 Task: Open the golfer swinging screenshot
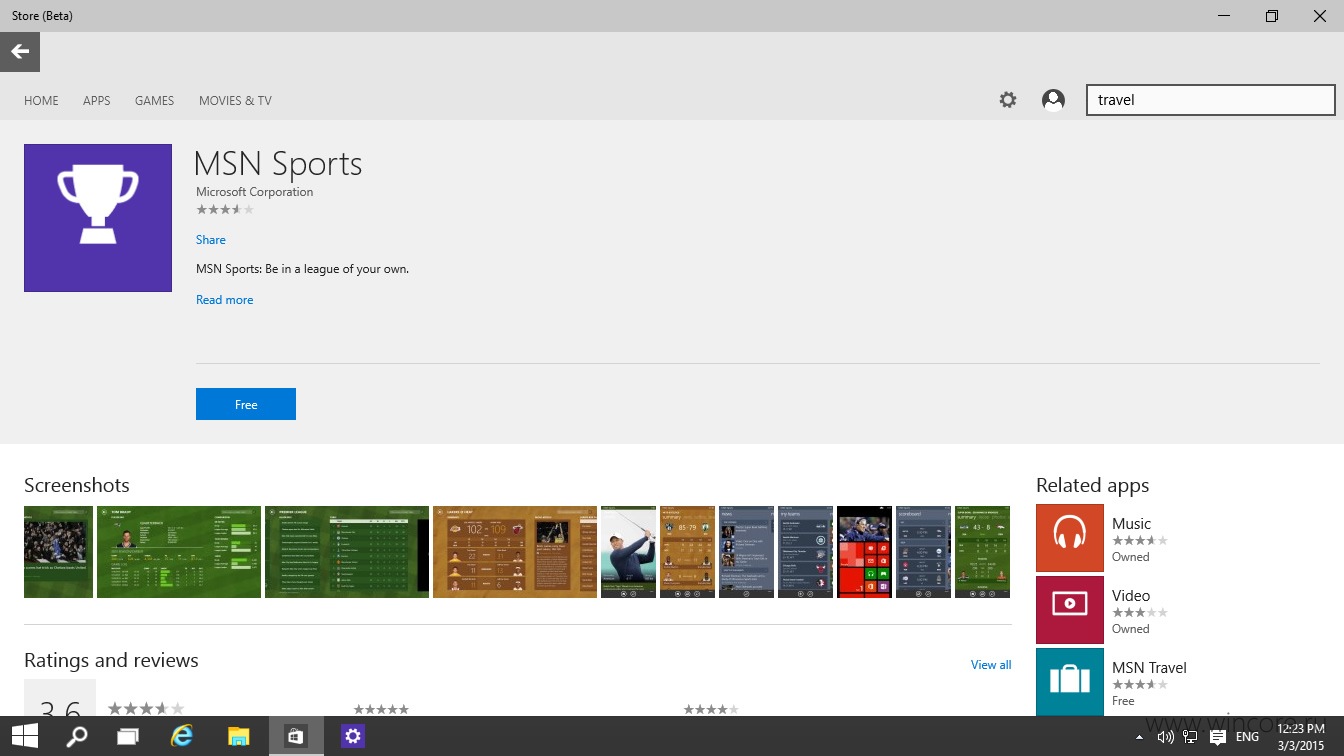pos(628,552)
